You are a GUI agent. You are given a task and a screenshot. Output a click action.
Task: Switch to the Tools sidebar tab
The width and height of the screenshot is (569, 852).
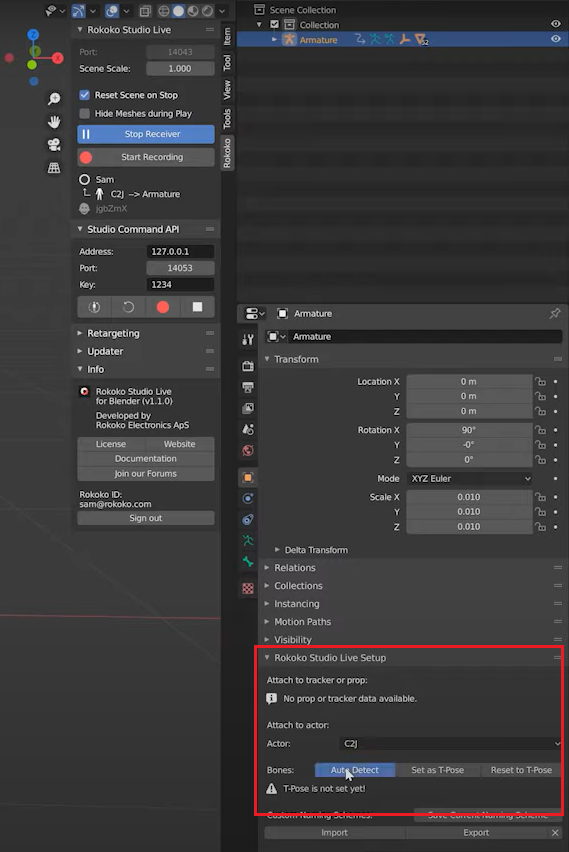(x=227, y=118)
